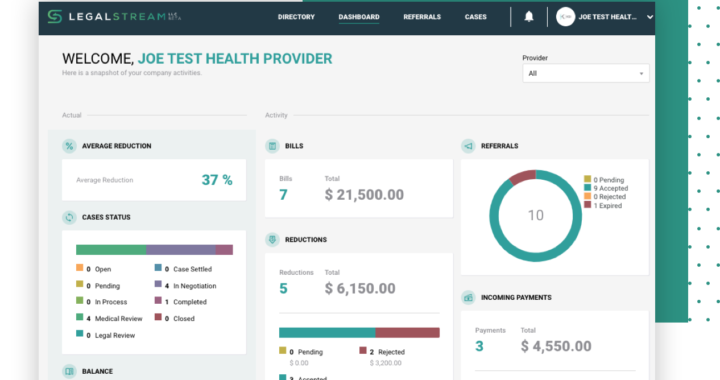Image resolution: width=720 pixels, height=380 pixels.
Task: Click the $ 0.00 pending reductions amount
Action: [299, 363]
